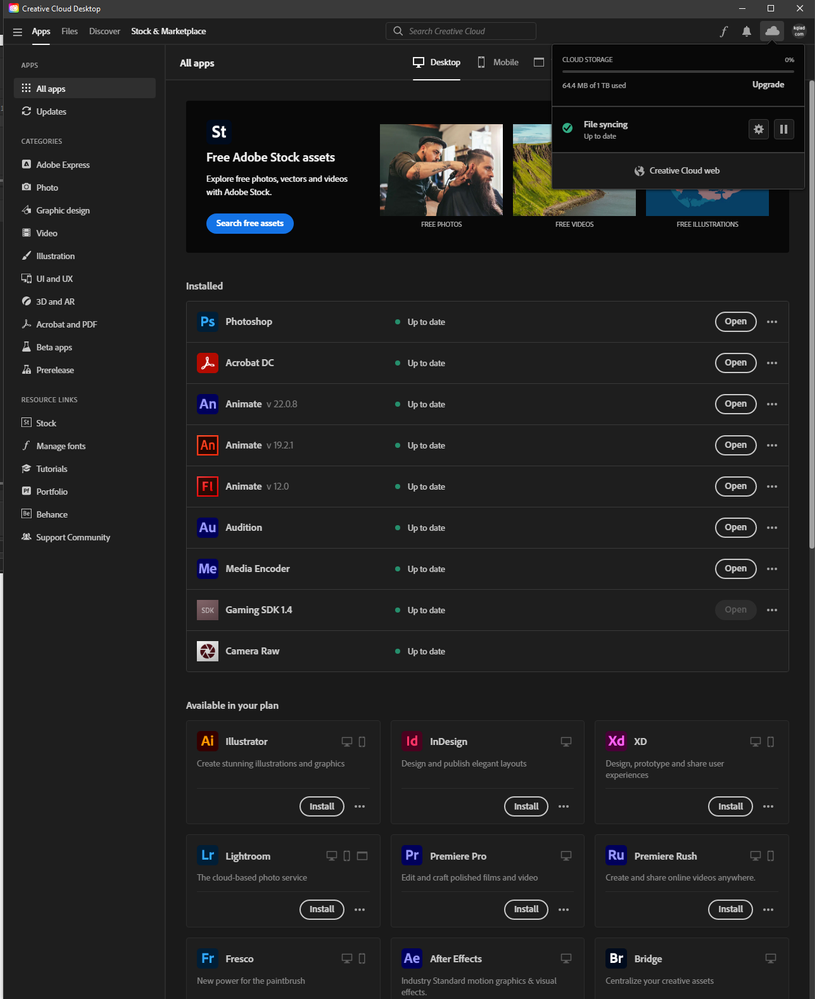815x999 pixels.
Task: Click the Flash Animate v 12.0 icon
Action: 207,486
